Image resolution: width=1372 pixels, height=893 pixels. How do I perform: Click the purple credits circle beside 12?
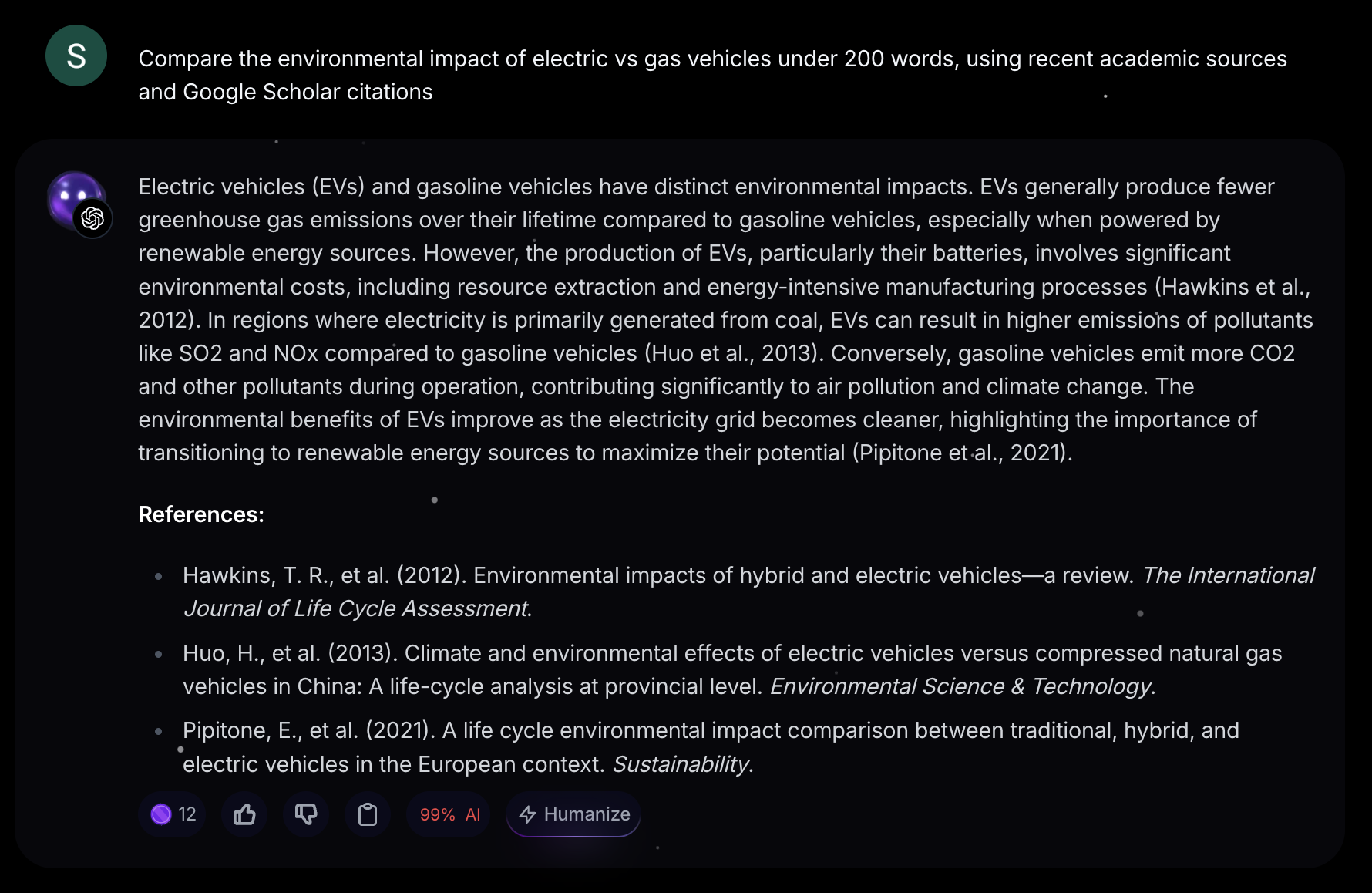(161, 814)
